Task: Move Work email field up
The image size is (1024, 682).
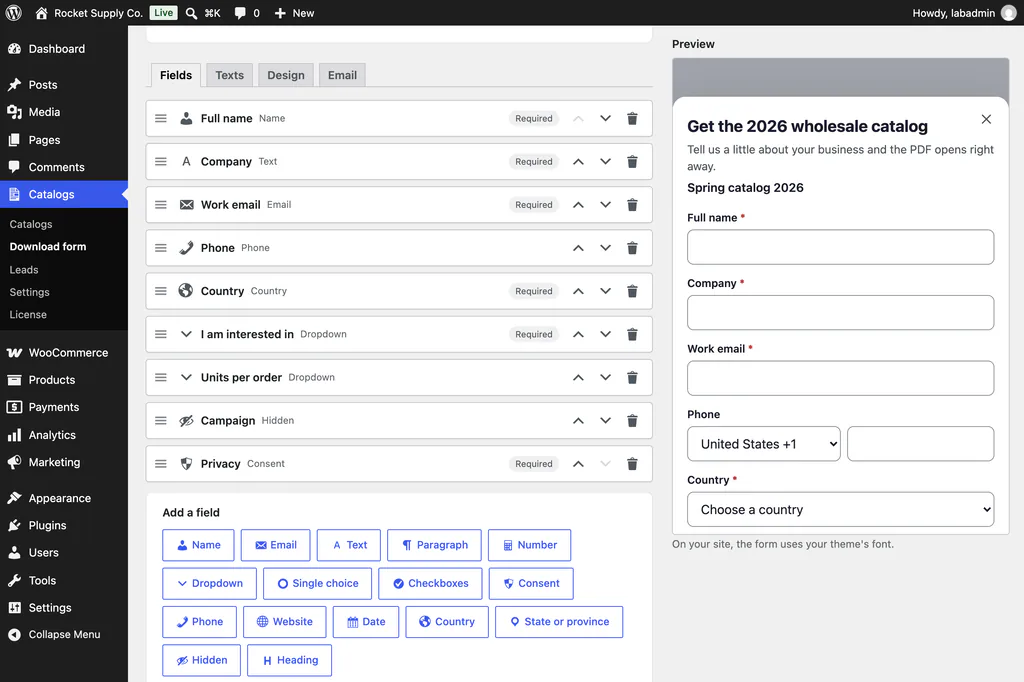Action: click(x=578, y=204)
